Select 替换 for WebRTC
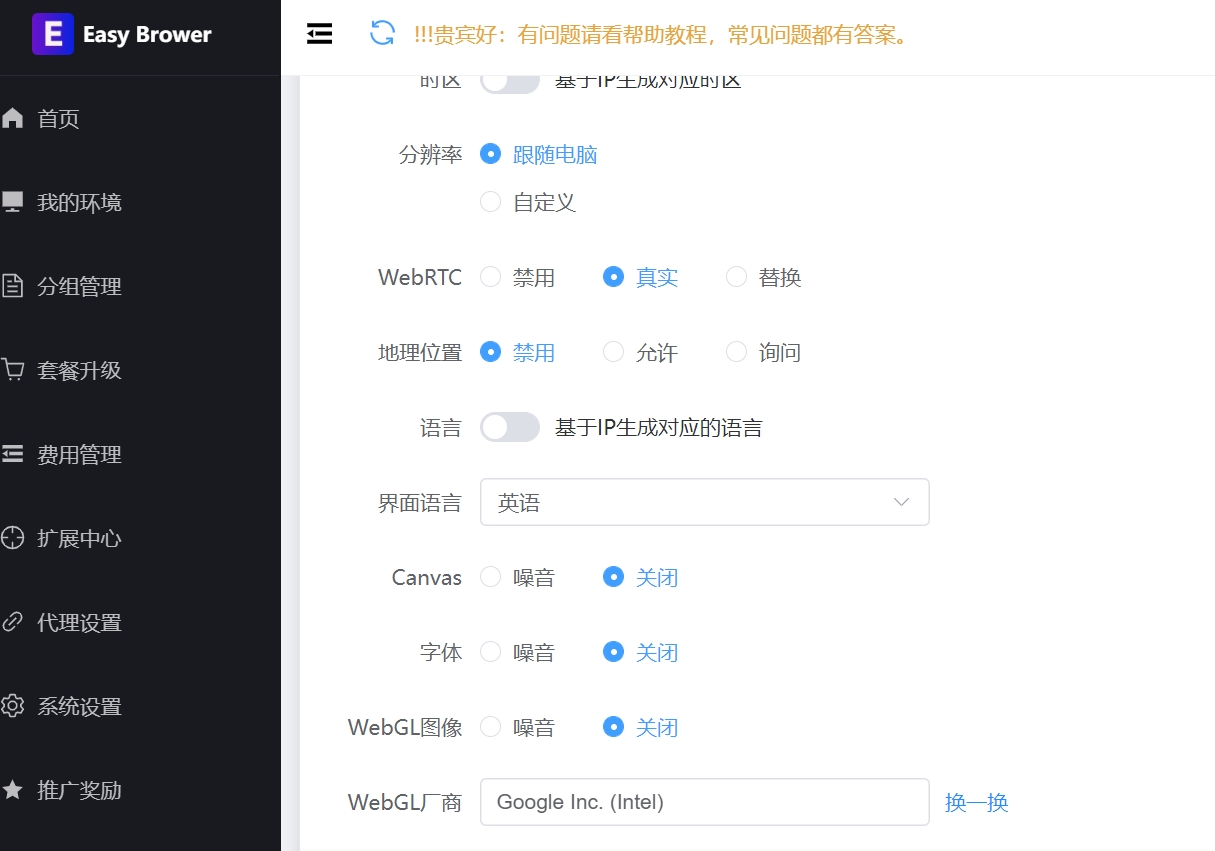Screen dimensions: 1215x851 coord(736,277)
